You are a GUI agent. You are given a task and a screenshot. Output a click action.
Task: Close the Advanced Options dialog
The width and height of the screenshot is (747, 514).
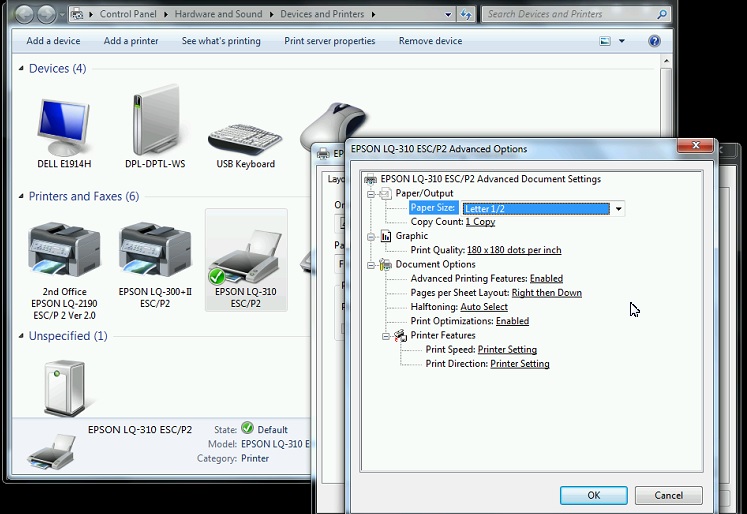click(696, 145)
